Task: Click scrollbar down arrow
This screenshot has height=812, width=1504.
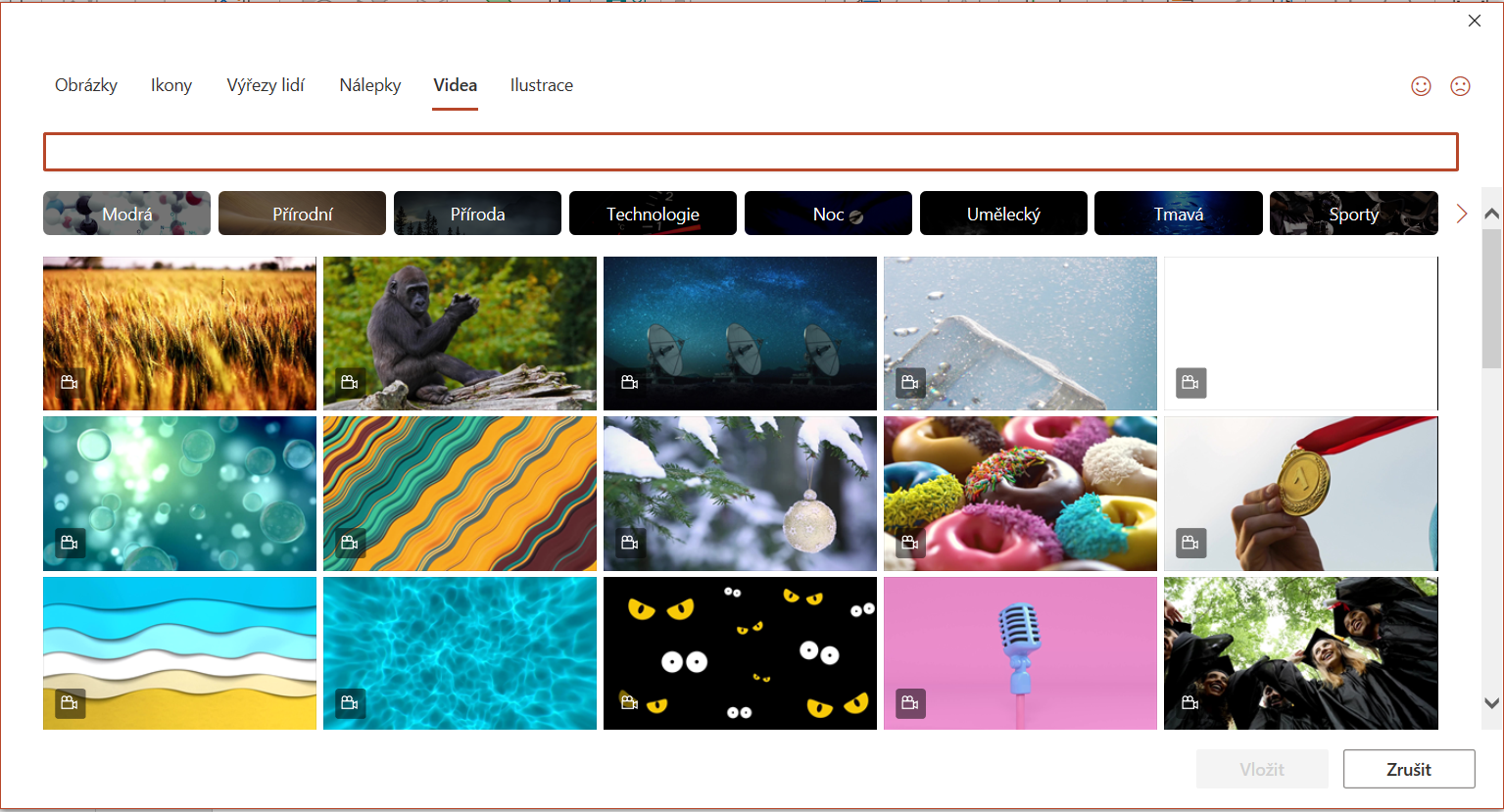Action: point(1491,703)
